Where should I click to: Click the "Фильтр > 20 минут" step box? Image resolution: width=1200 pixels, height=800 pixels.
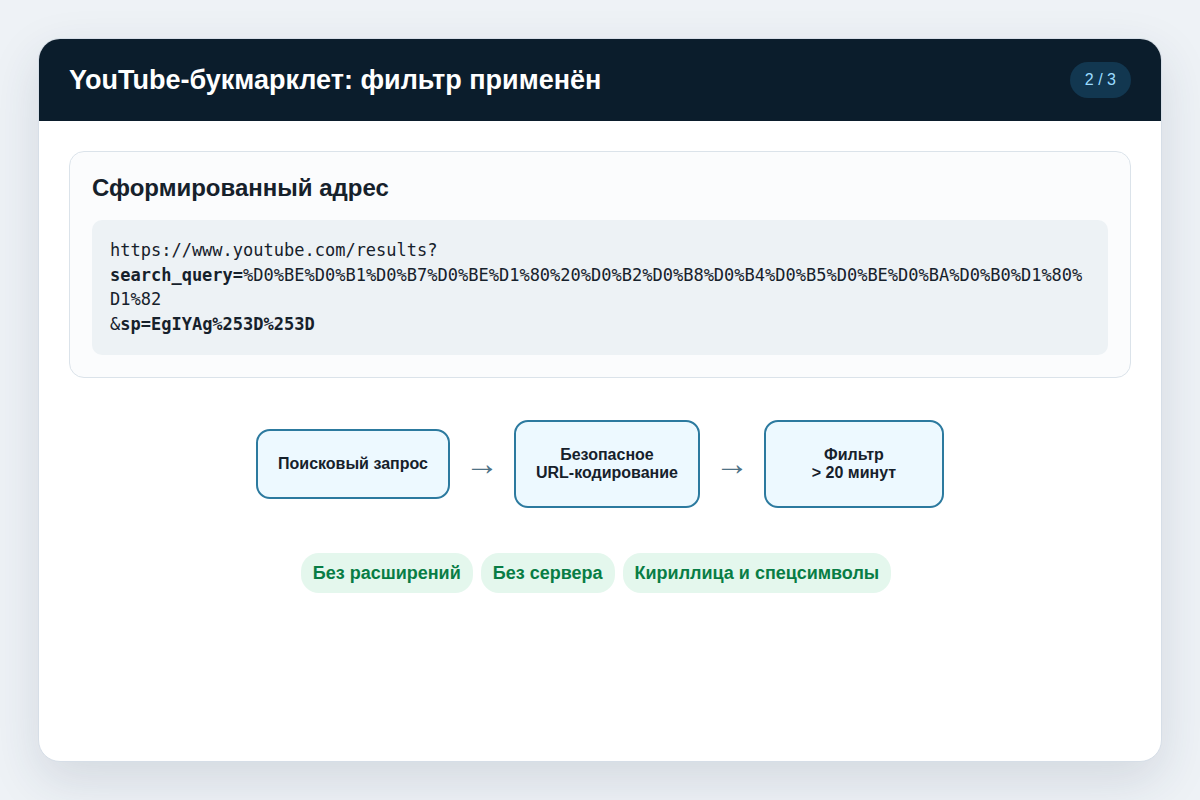854,464
